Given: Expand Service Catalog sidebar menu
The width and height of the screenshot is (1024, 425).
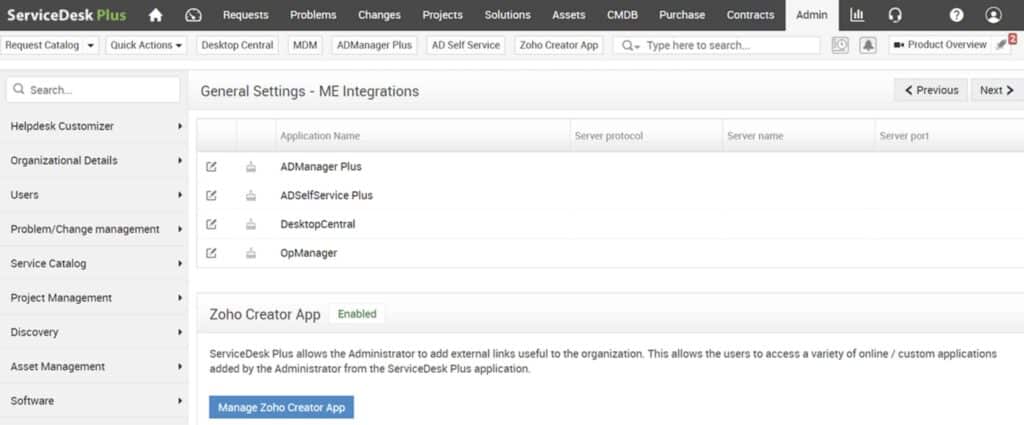Looking at the screenshot, I should pos(95,264).
